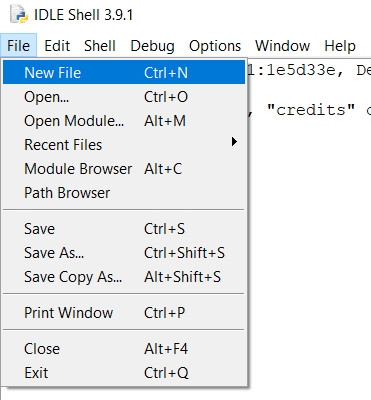Open the Edit menu

click(x=57, y=46)
